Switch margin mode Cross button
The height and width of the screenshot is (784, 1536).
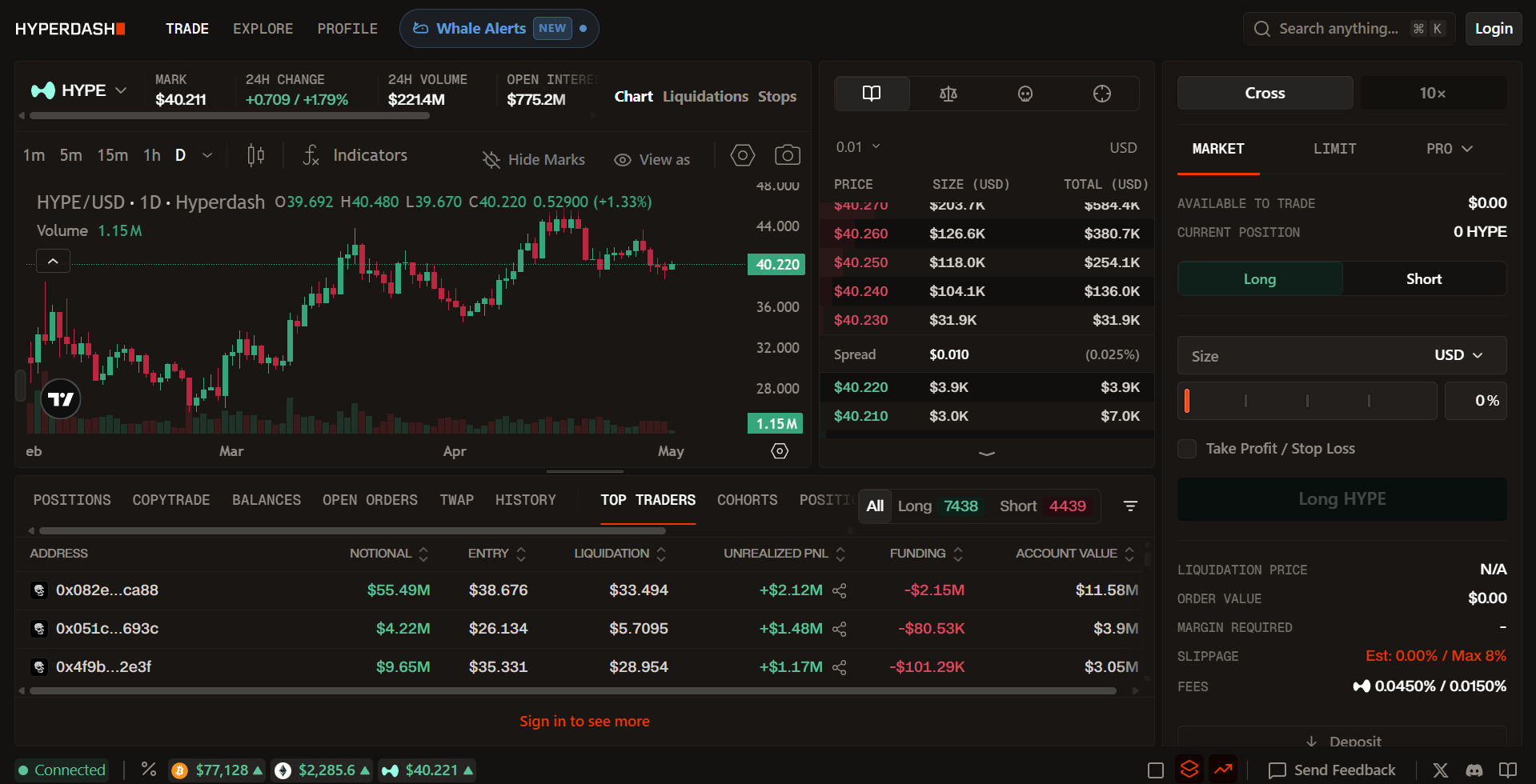tap(1265, 93)
